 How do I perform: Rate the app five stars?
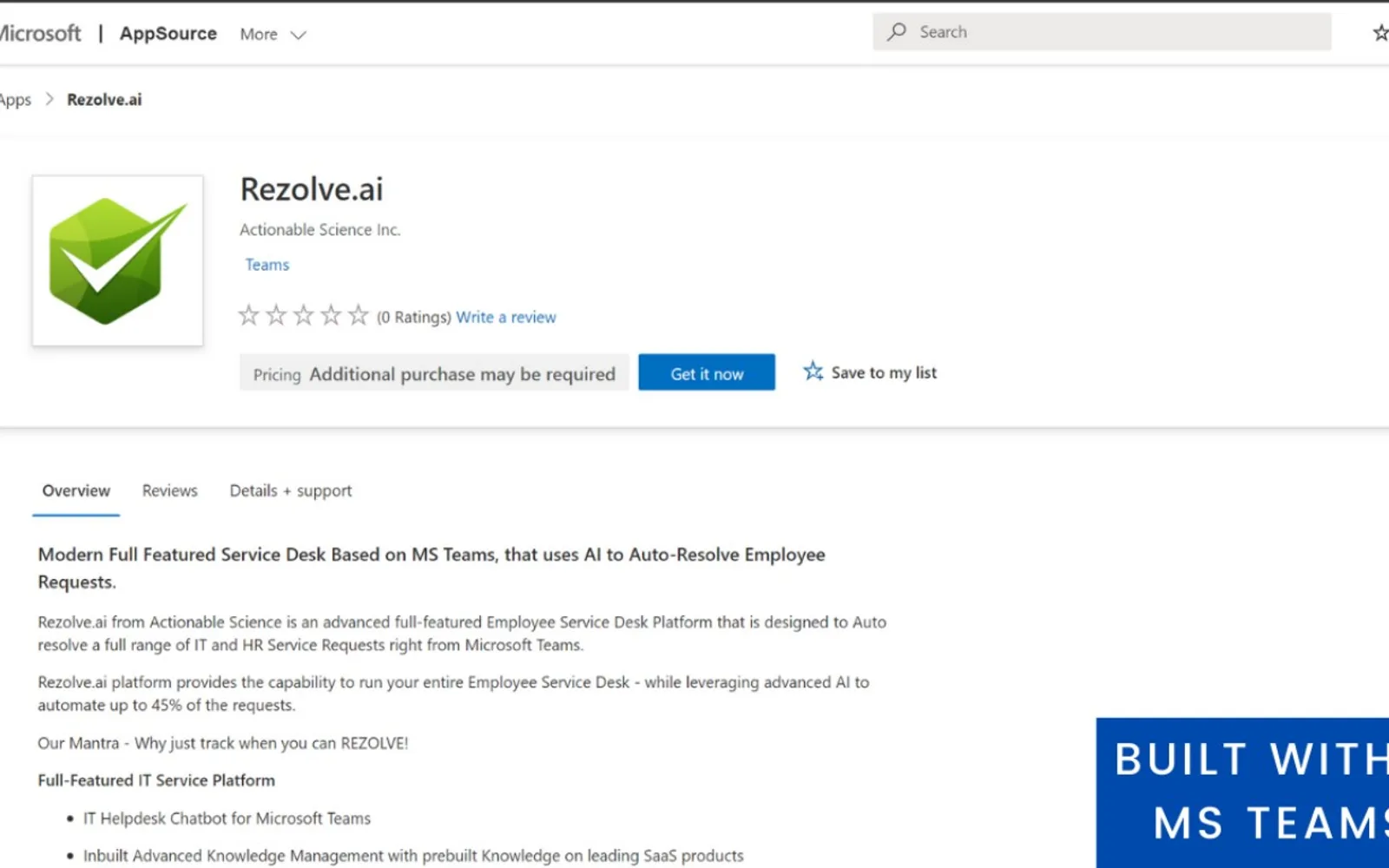(359, 315)
